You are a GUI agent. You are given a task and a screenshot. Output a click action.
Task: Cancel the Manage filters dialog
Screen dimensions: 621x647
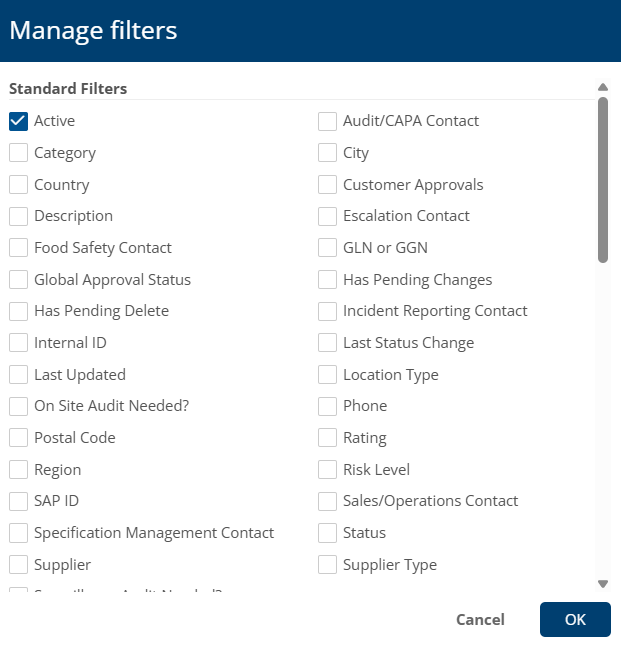tap(480, 619)
